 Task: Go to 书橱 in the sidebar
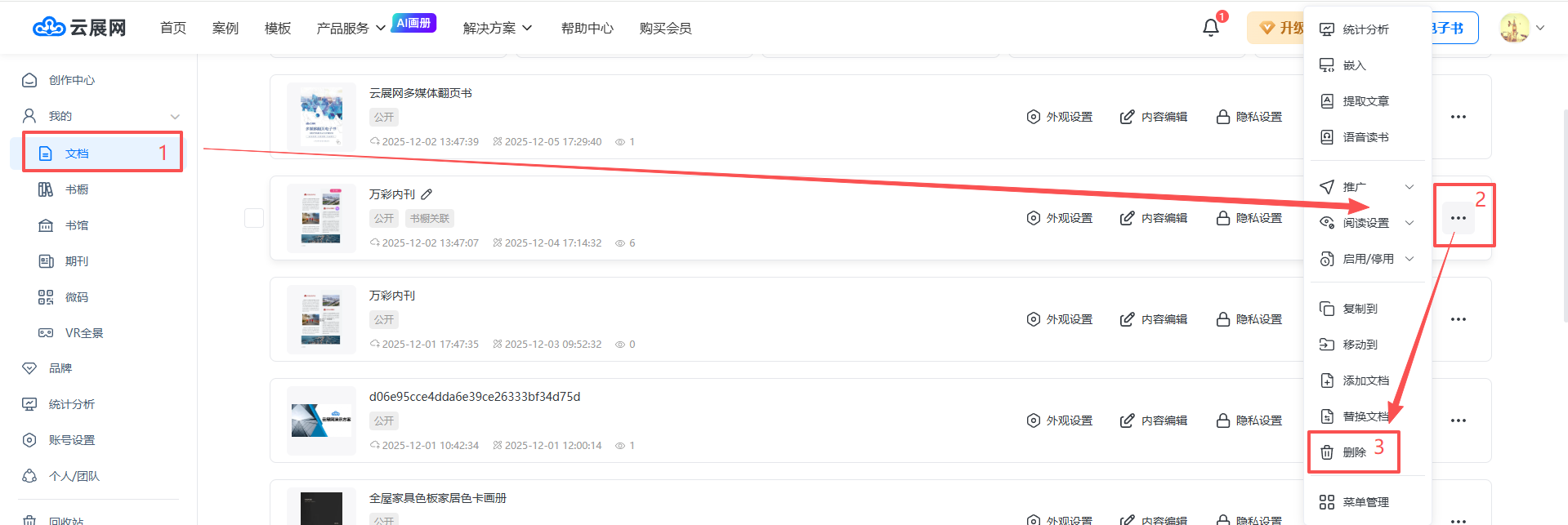77,189
